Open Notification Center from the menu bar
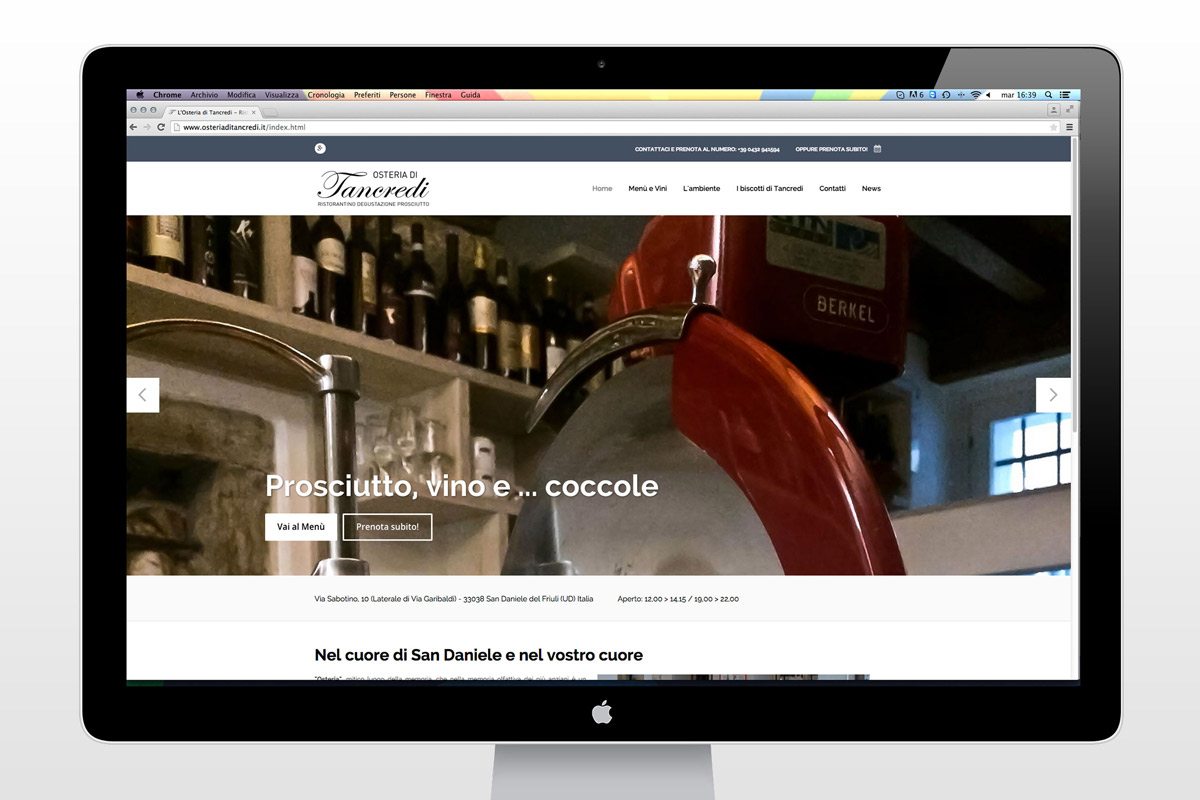 point(1066,95)
